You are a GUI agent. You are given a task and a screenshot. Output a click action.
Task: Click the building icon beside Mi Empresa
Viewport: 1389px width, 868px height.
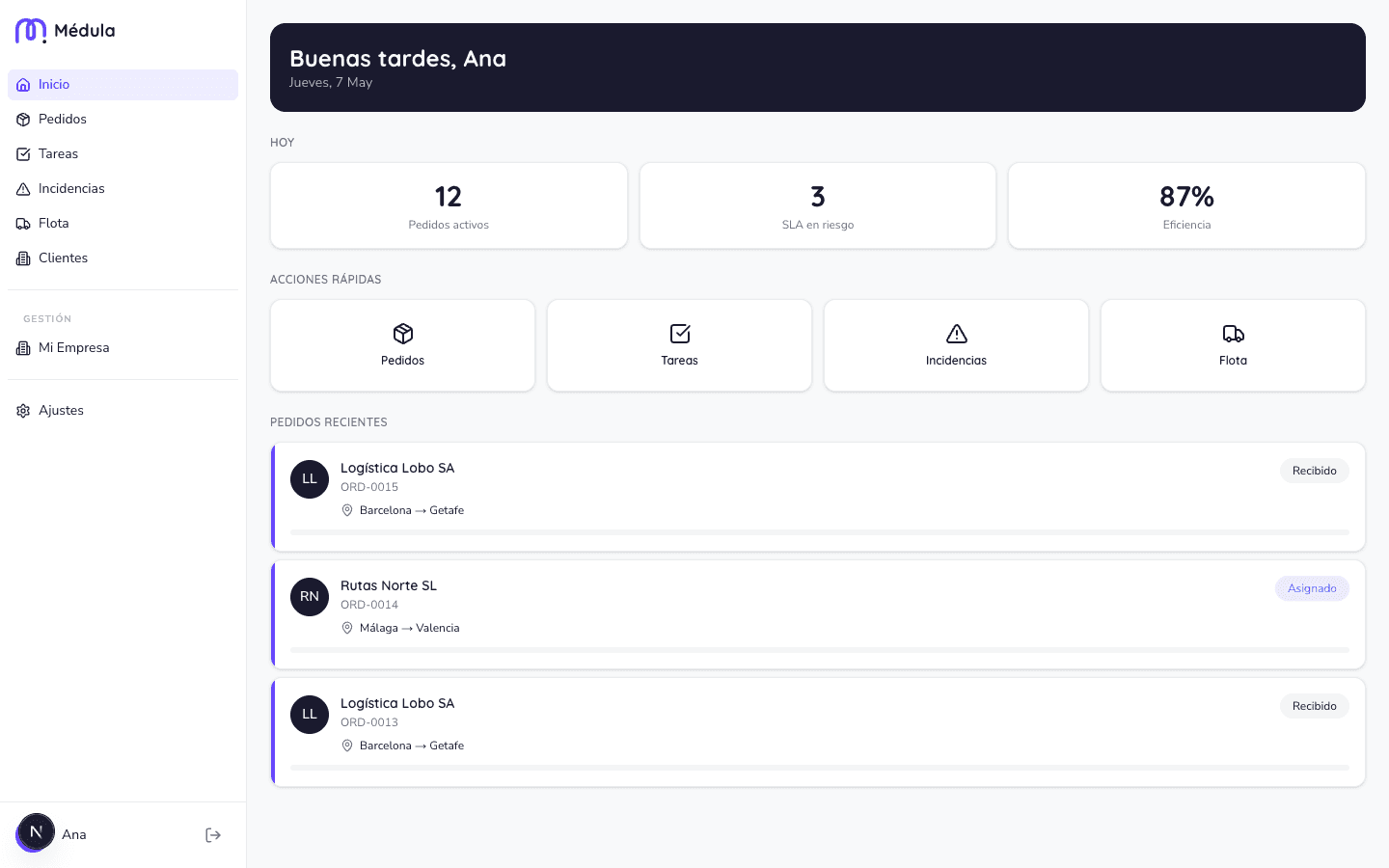click(23, 348)
